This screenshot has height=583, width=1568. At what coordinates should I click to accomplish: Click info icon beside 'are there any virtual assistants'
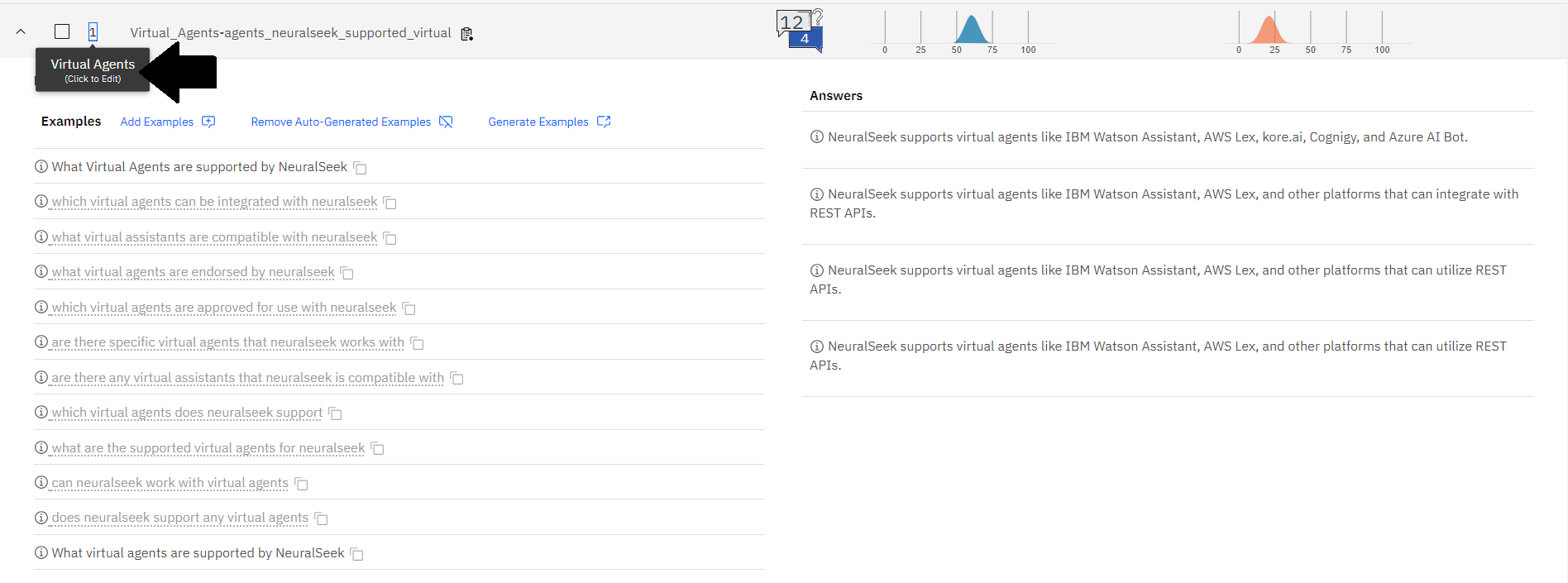point(41,377)
